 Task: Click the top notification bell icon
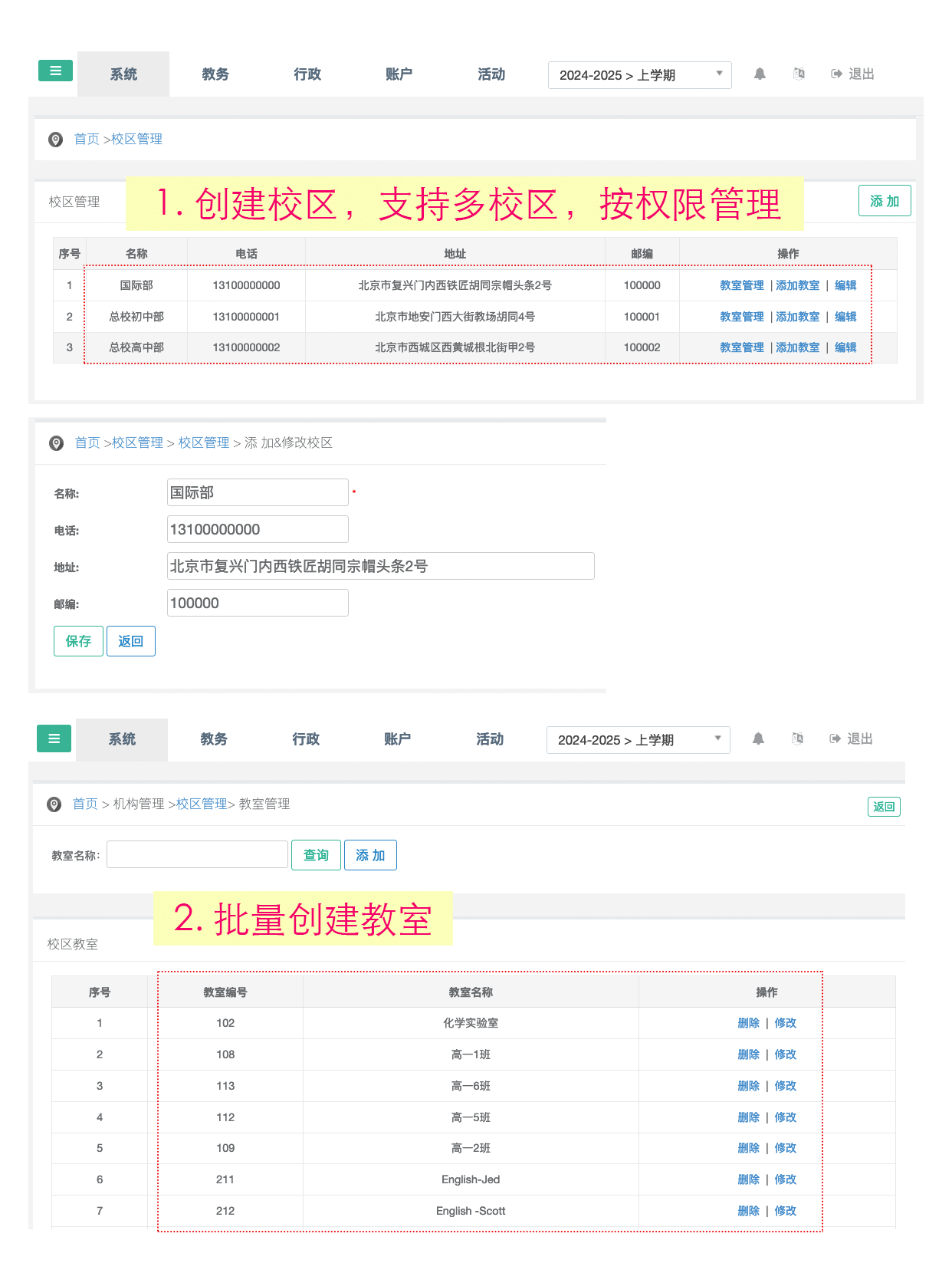coord(760,74)
